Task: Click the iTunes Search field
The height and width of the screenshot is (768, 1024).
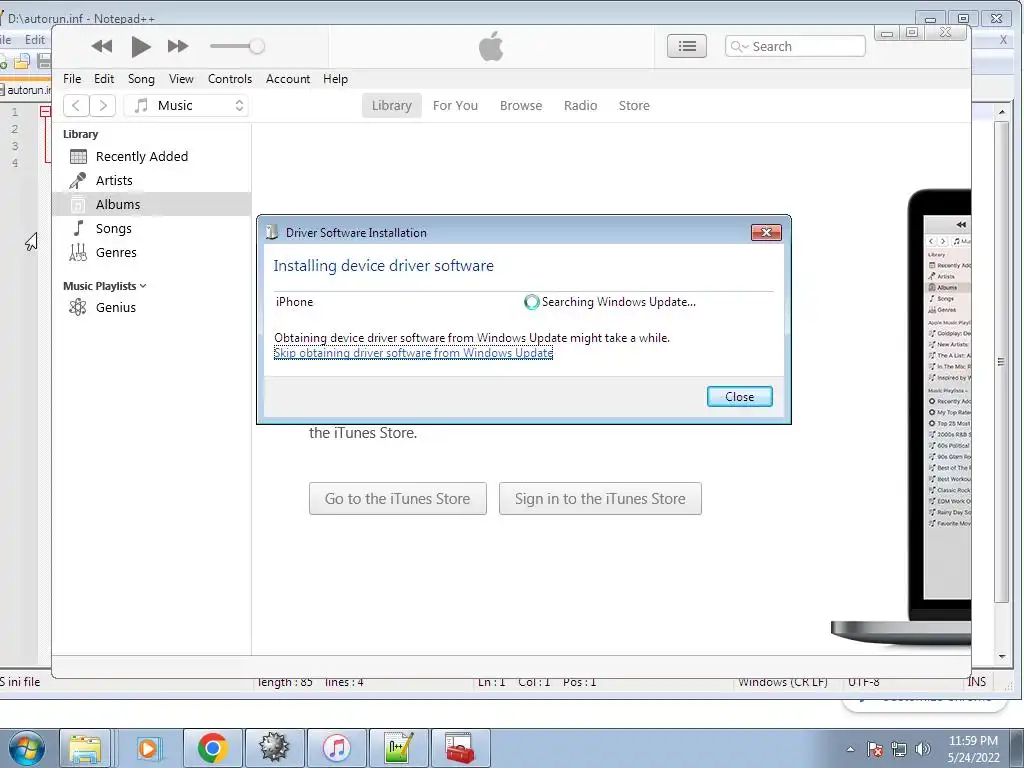Action: [x=795, y=46]
